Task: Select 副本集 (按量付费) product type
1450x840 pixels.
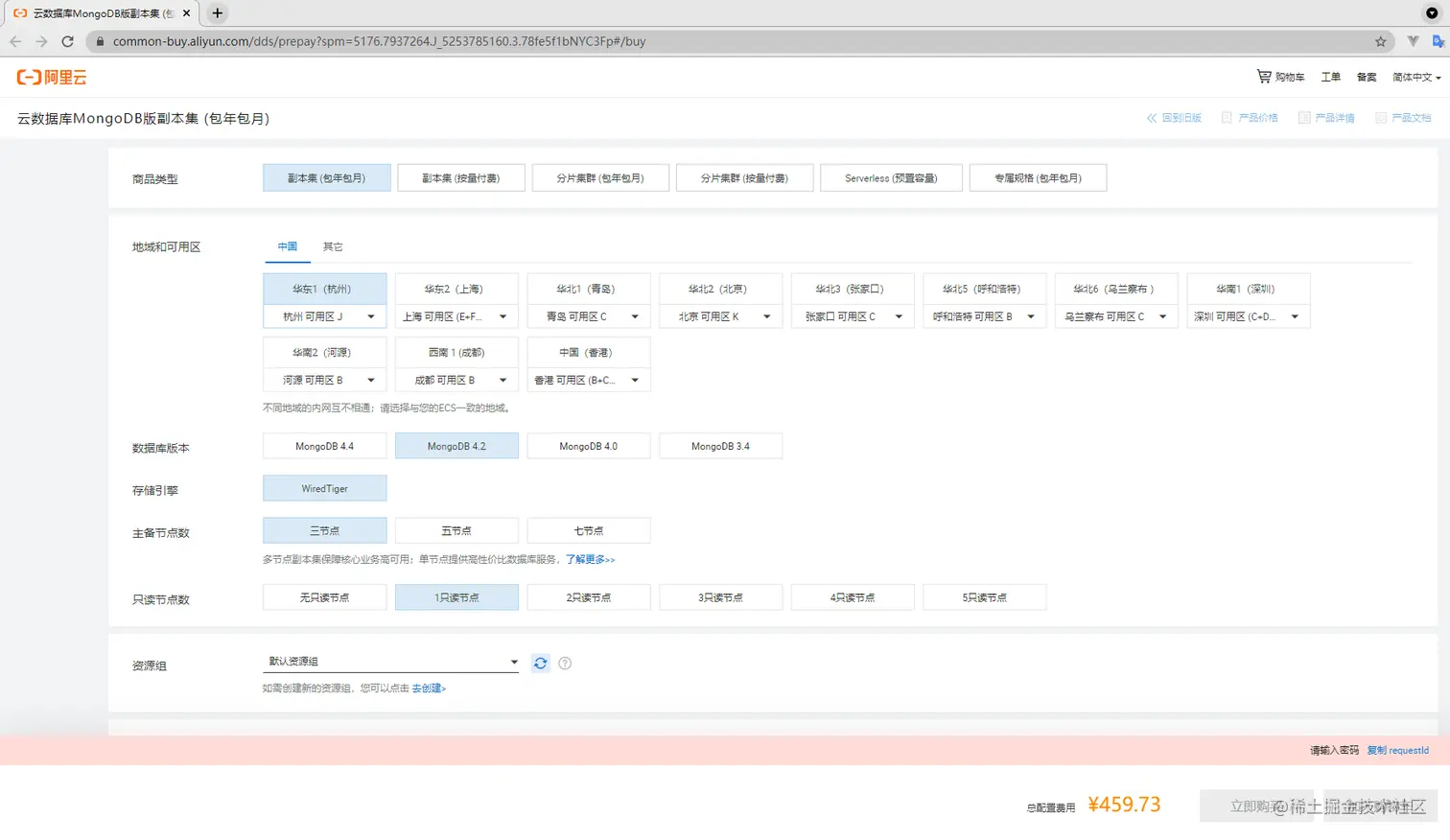Action: (x=461, y=178)
